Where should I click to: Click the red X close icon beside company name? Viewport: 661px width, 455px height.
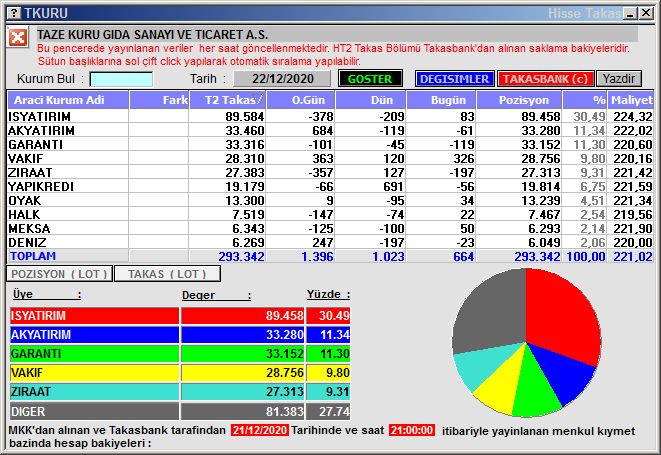(18, 38)
